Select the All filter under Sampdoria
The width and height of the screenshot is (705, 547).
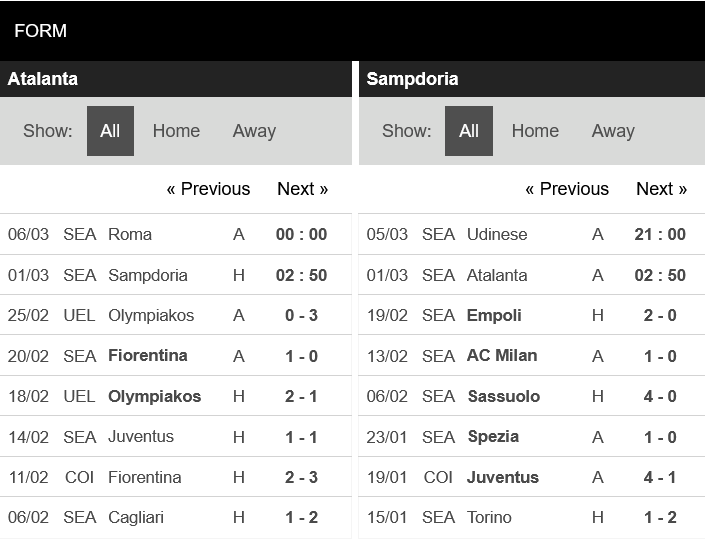[x=469, y=131]
